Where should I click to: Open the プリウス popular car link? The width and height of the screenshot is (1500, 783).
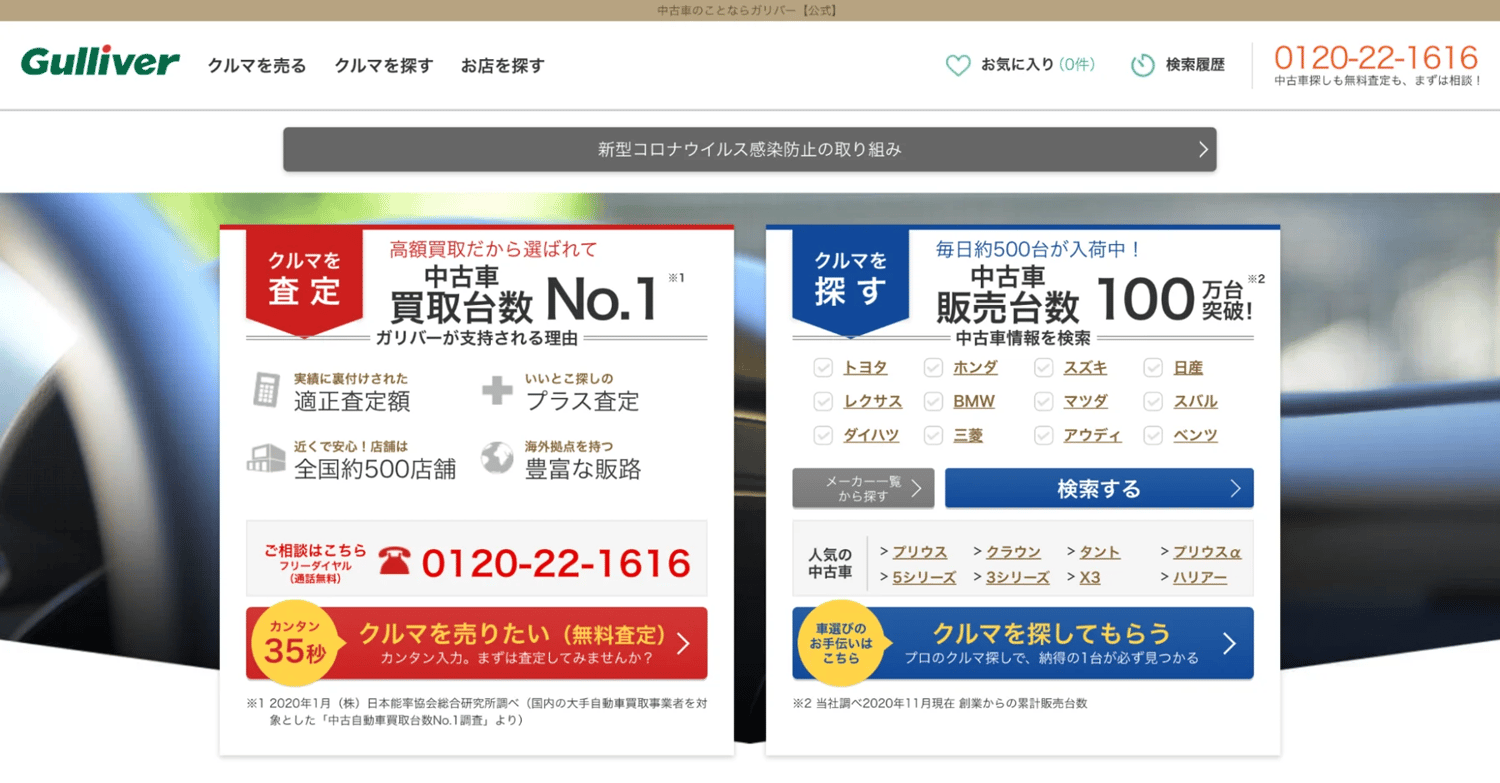pyautogui.click(x=919, y=551)
